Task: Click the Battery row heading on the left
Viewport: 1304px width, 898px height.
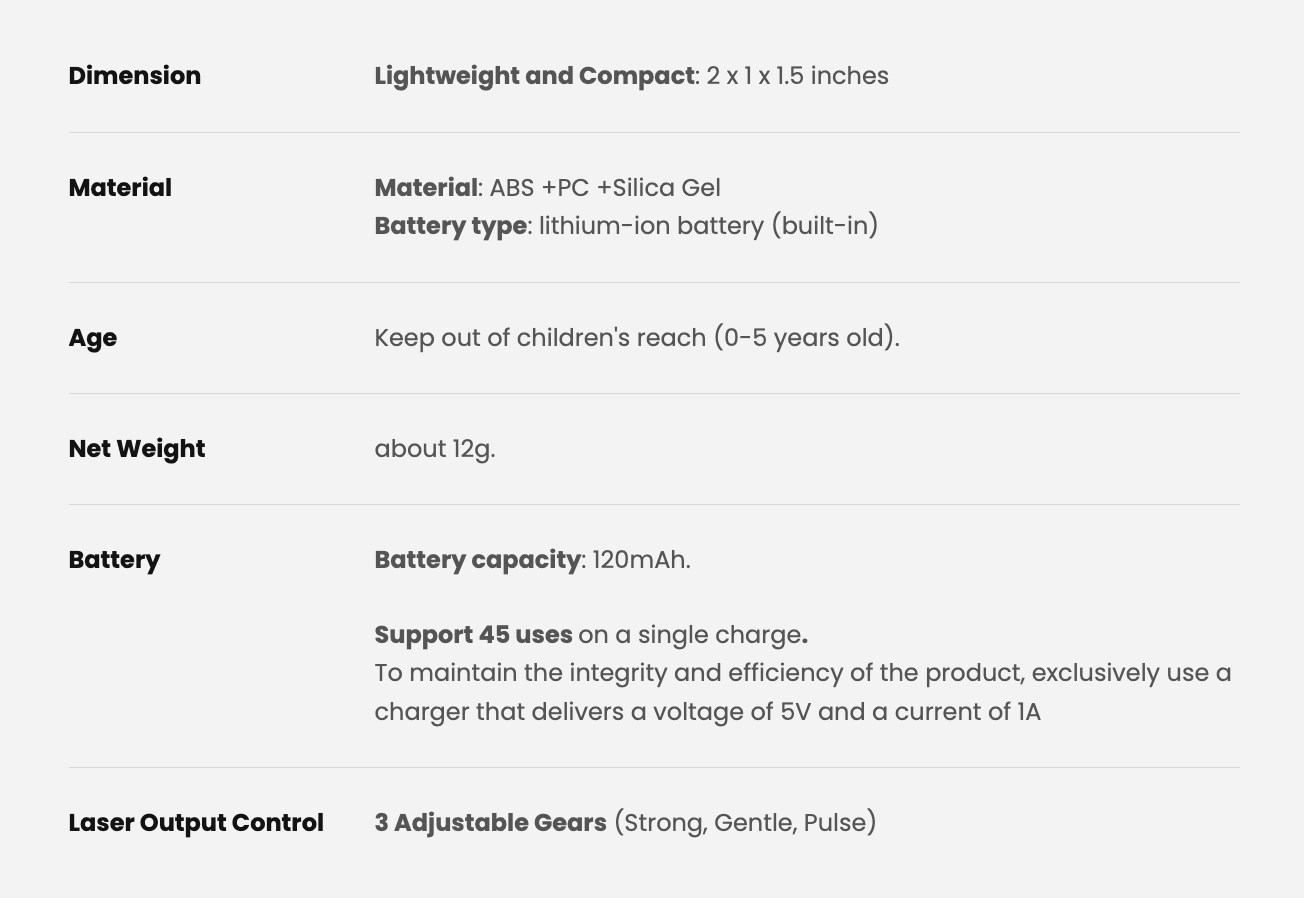Action: pyautogui.click(x=114, y=560)
